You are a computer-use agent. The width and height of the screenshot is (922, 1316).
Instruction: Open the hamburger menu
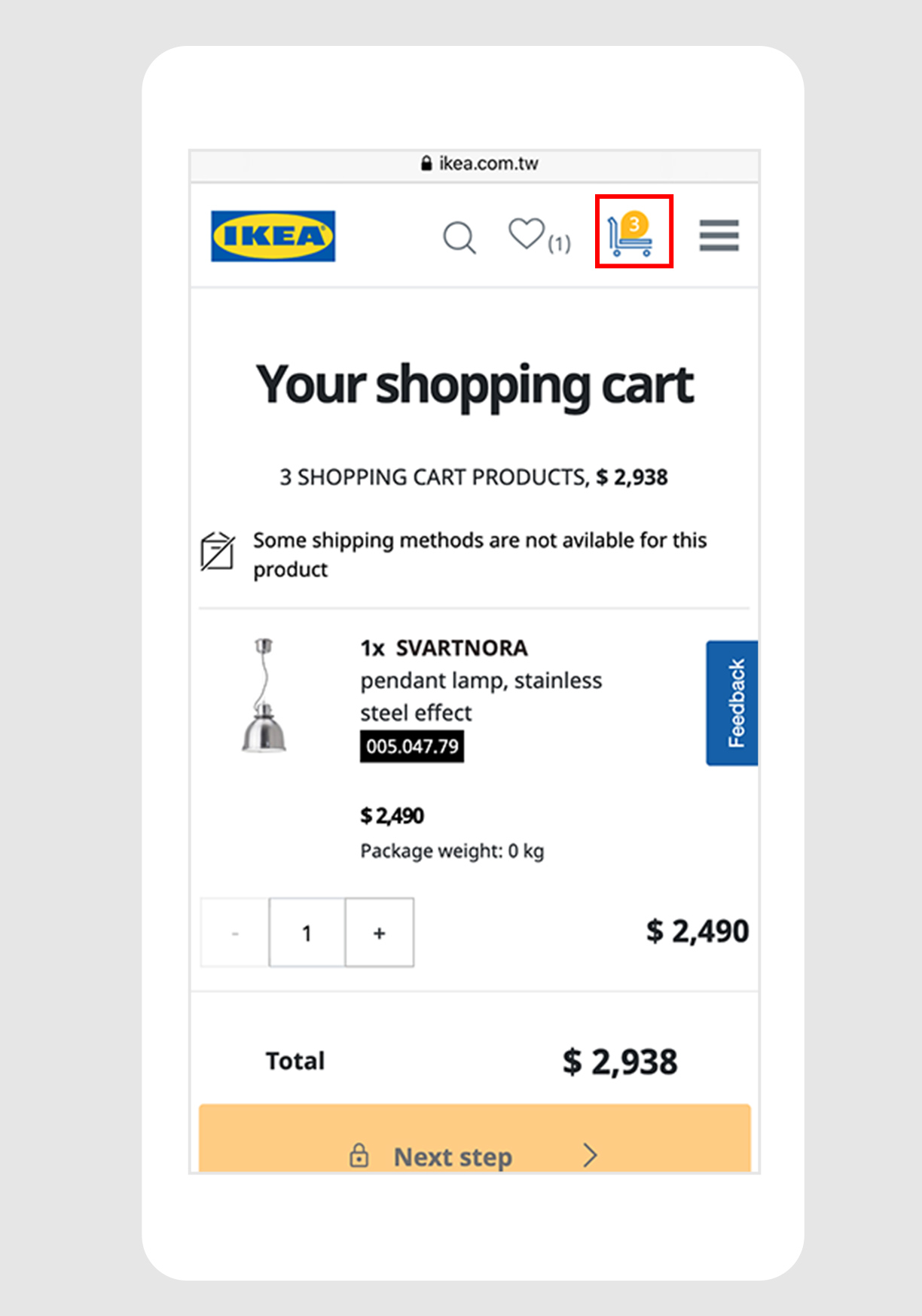pyautogui.click(x=719, y=236)
